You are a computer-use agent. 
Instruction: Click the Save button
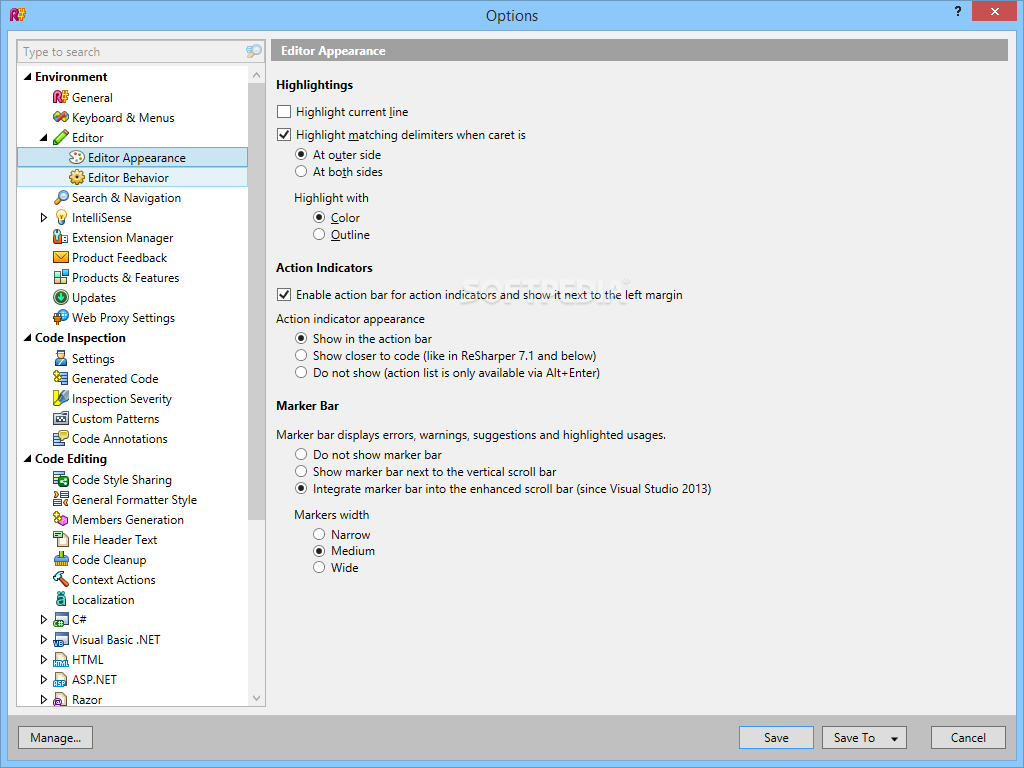coord(776,738)
